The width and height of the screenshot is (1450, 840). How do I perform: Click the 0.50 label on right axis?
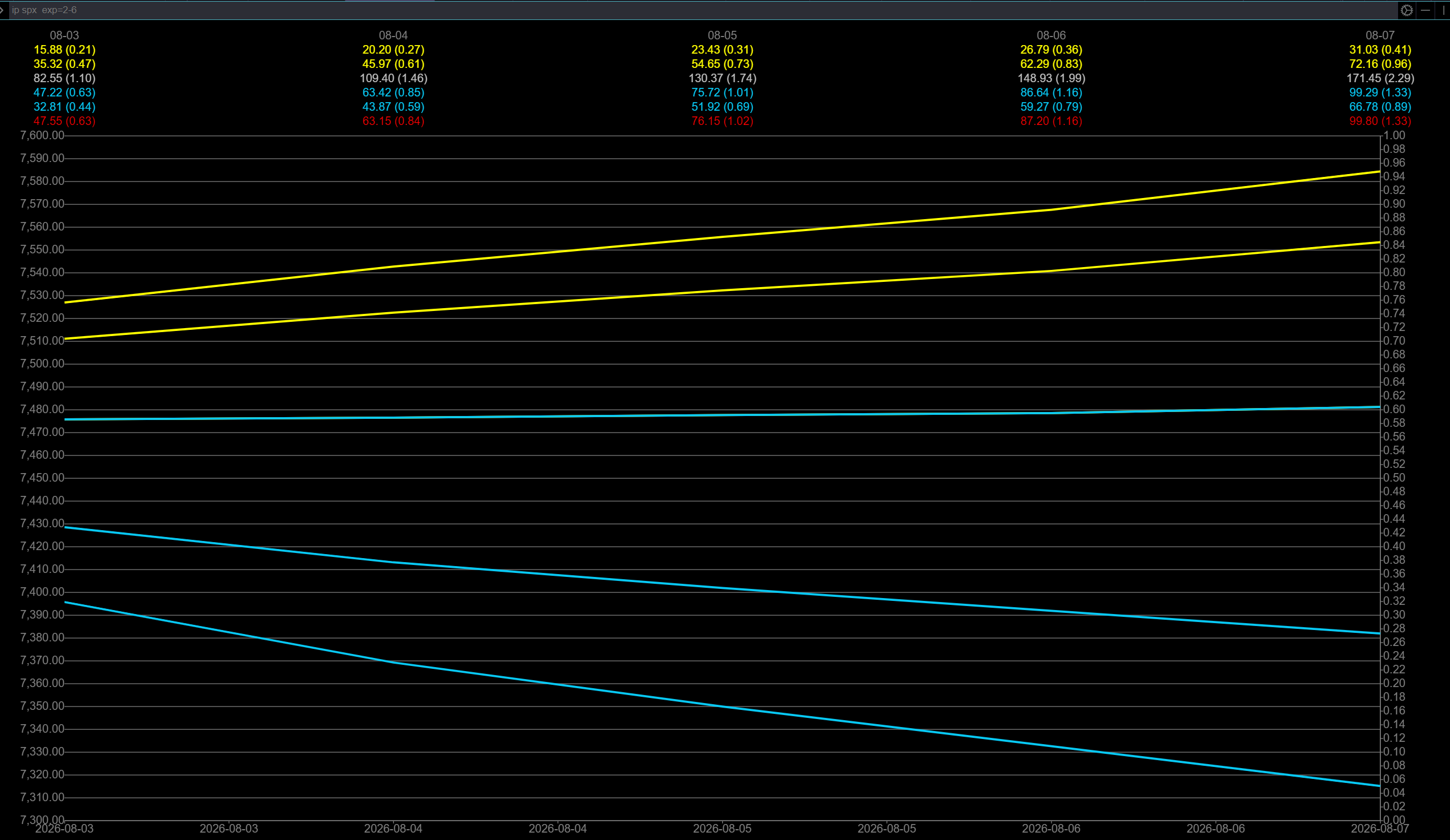[x=1395, y=478]
